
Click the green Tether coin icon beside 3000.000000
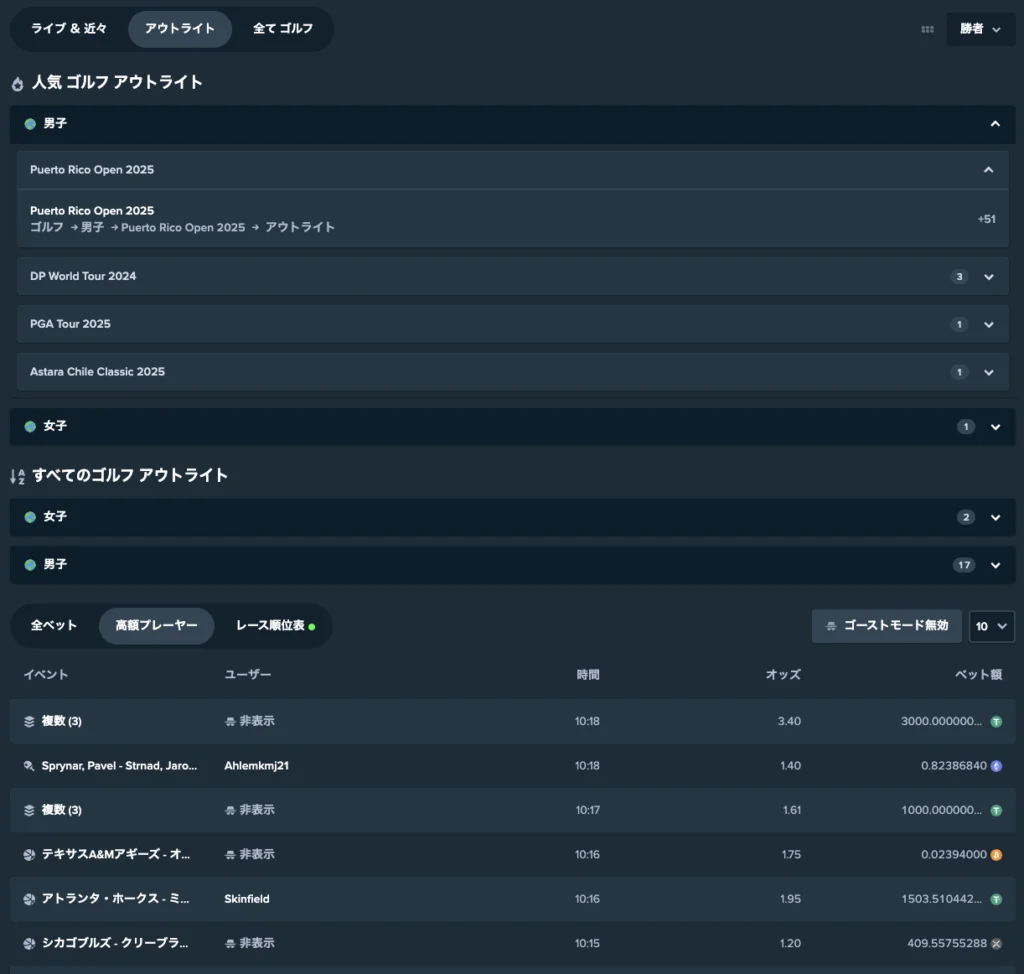996,722
